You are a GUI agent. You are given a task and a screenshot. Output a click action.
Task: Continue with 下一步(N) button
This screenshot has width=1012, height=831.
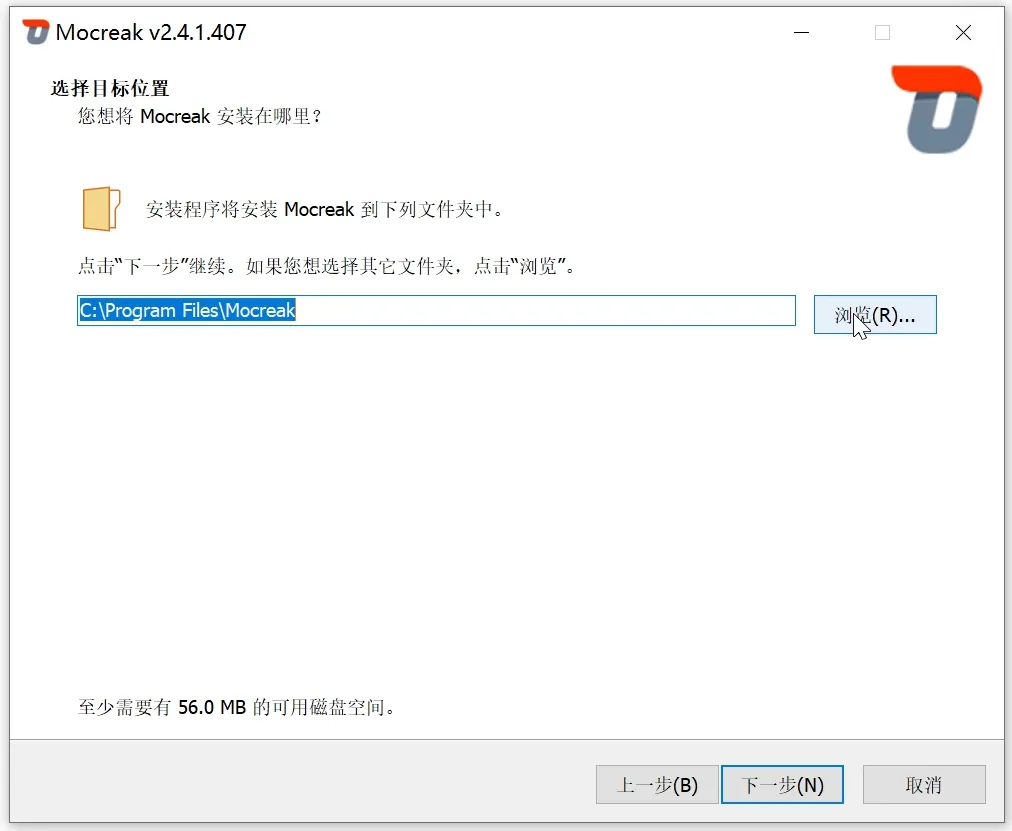pyautogui.click(x=782, y=785)
